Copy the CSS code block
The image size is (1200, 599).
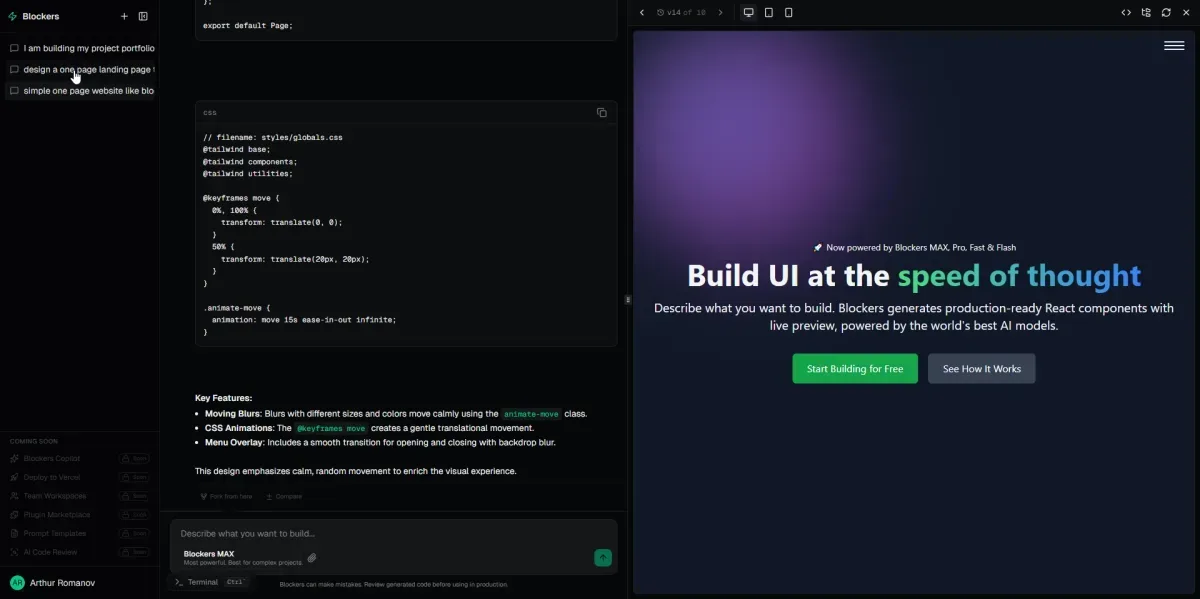(x=601, y=113)
